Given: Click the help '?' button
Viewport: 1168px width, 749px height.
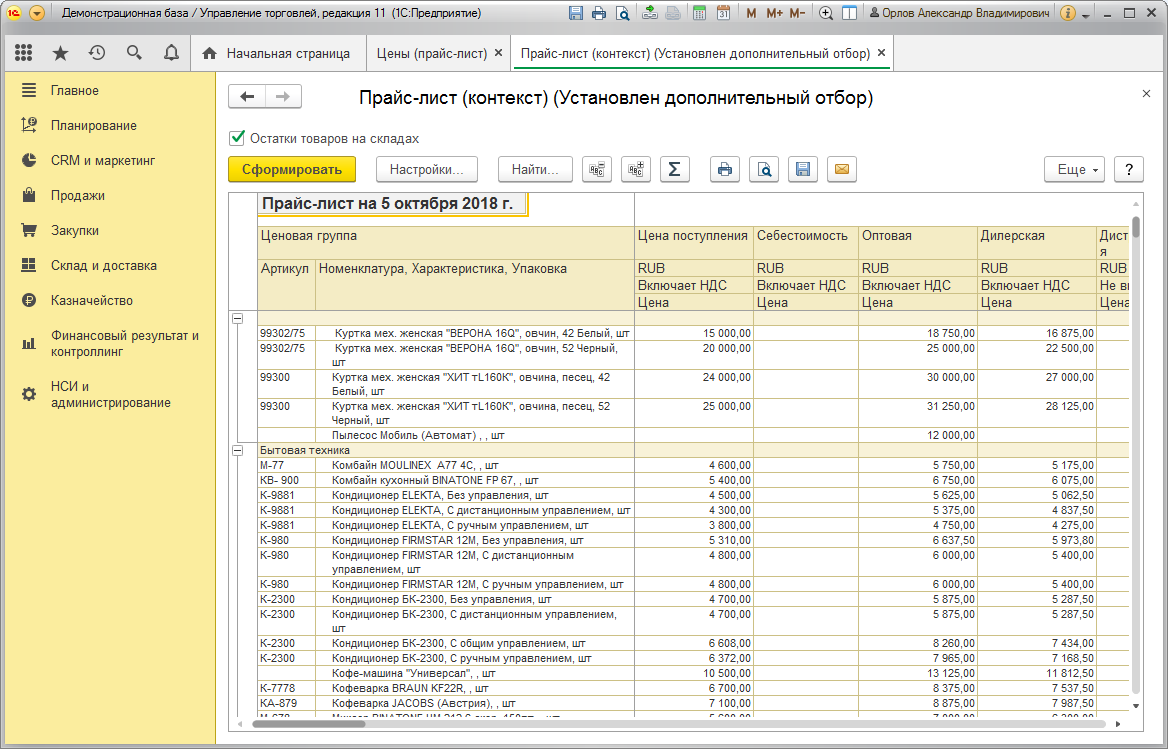Looking at the screenshot, I should click(1129, 170).
